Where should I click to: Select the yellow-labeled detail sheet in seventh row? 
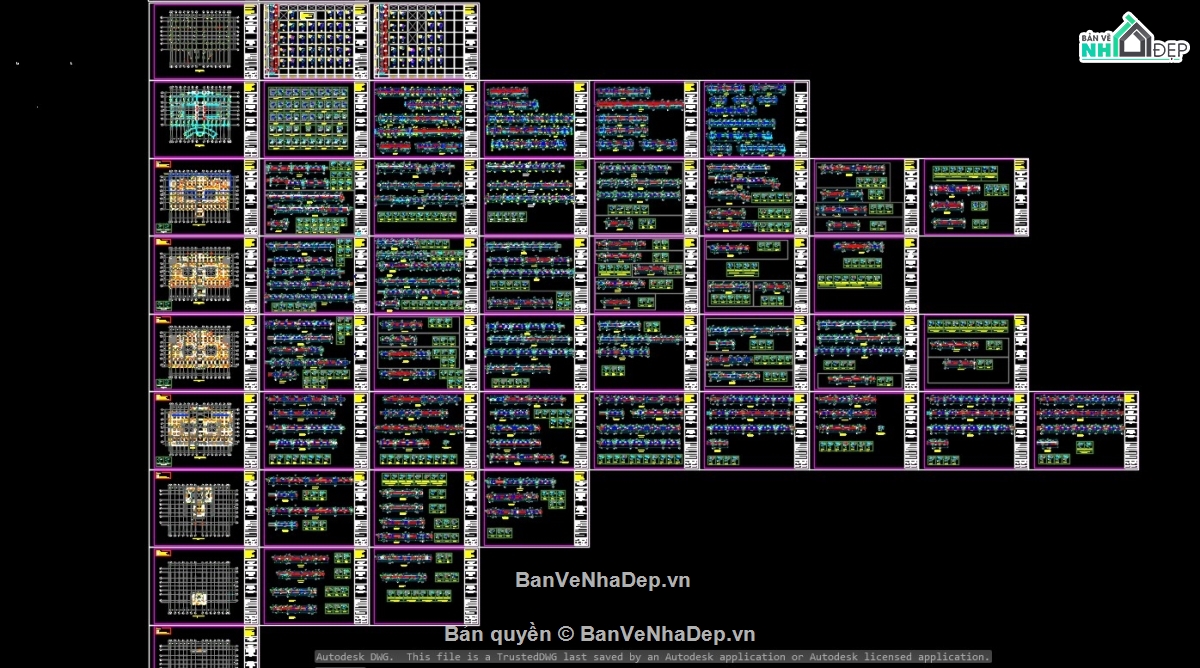[425, 509]
